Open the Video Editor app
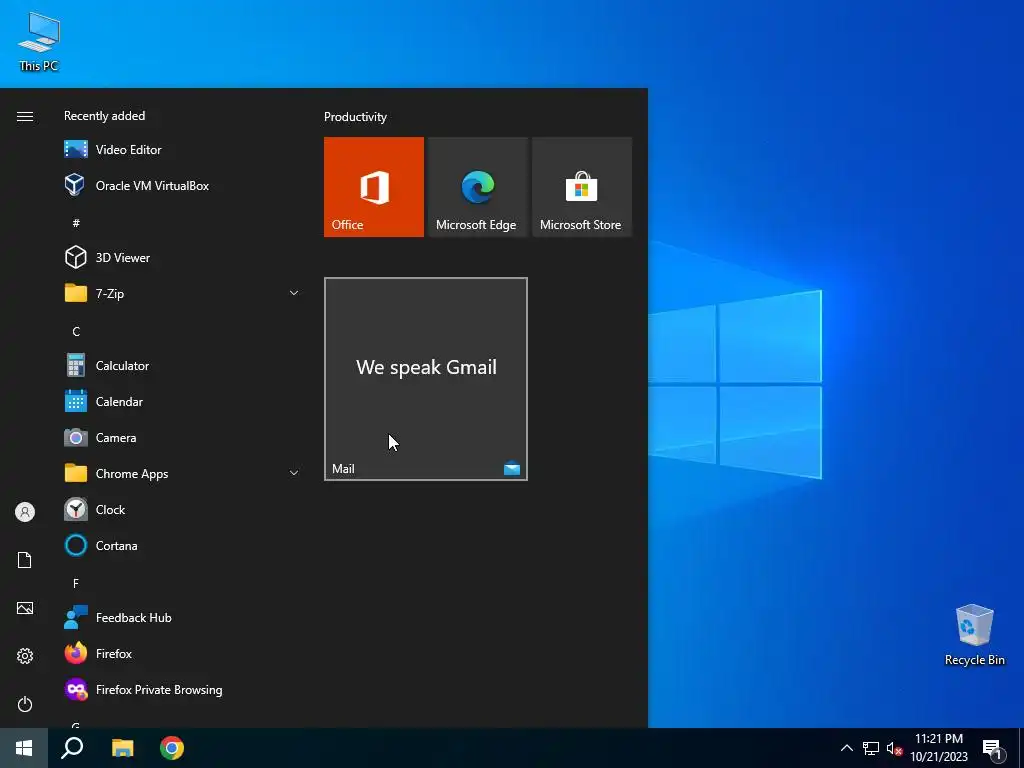This screenshot has height=768, width=1024. (x=182, y=150)
